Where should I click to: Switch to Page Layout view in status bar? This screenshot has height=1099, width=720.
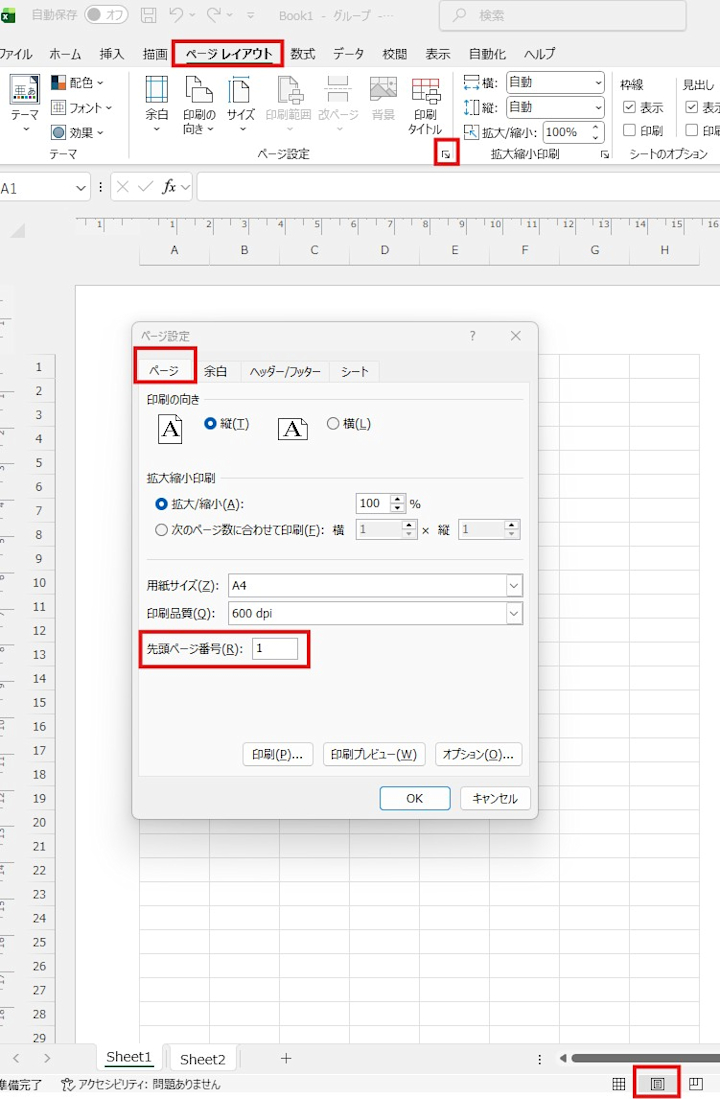(x=657, y=1084)
